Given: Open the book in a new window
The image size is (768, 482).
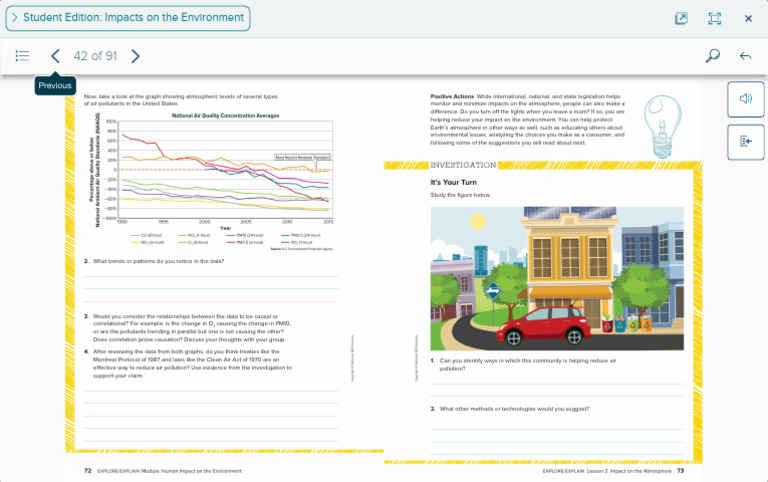Looking at the screenshot, I should (681, 18).
